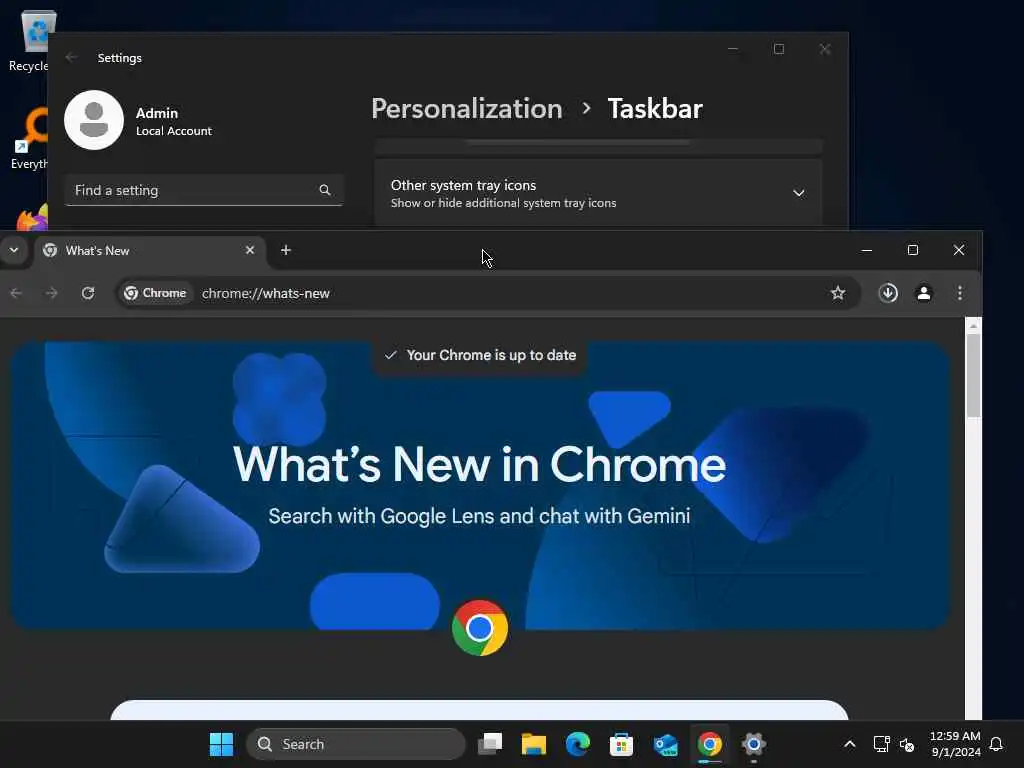The image size is (1024, 768).
Task: Click the Admin account avatar
Action: point(94,120)
